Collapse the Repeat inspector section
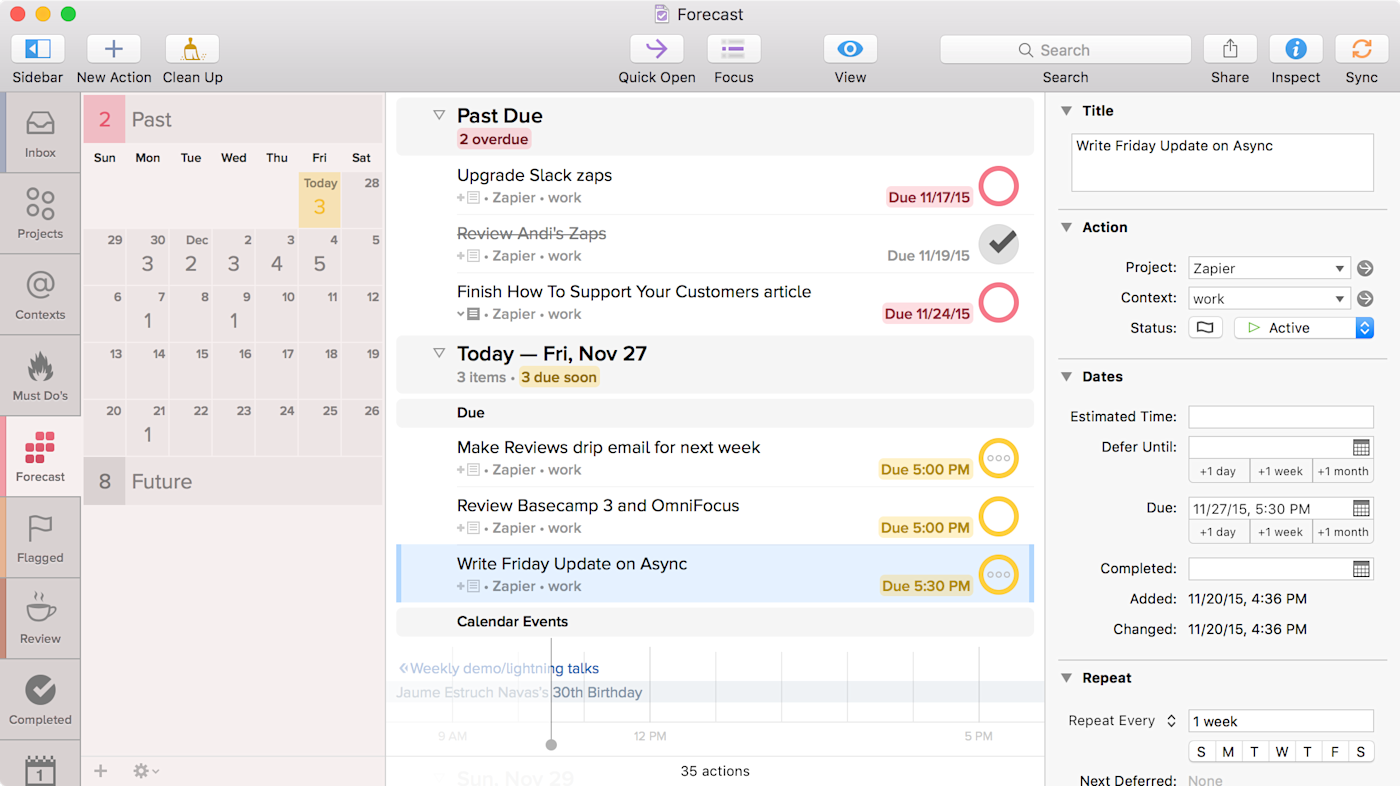 point(1066,678)
